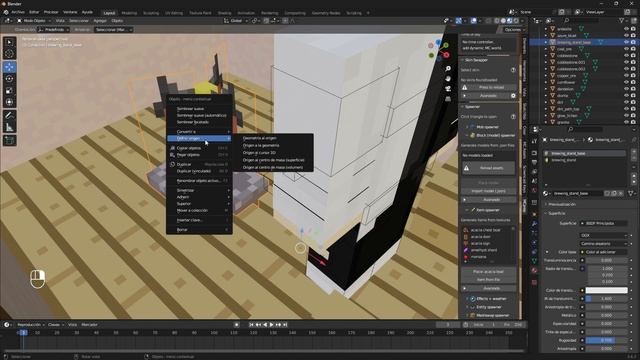640x360 pixels.
Task: Disable render camera for granite
Action: pos(633,122)
